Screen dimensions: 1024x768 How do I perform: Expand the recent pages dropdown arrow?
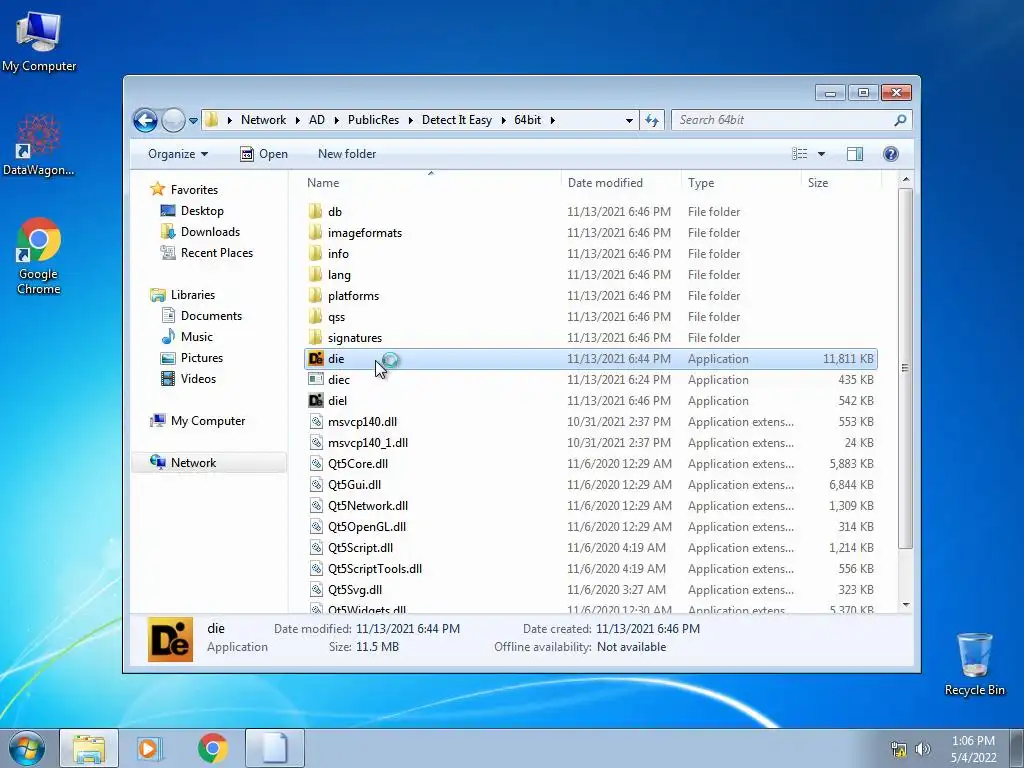tap(193, 121)
